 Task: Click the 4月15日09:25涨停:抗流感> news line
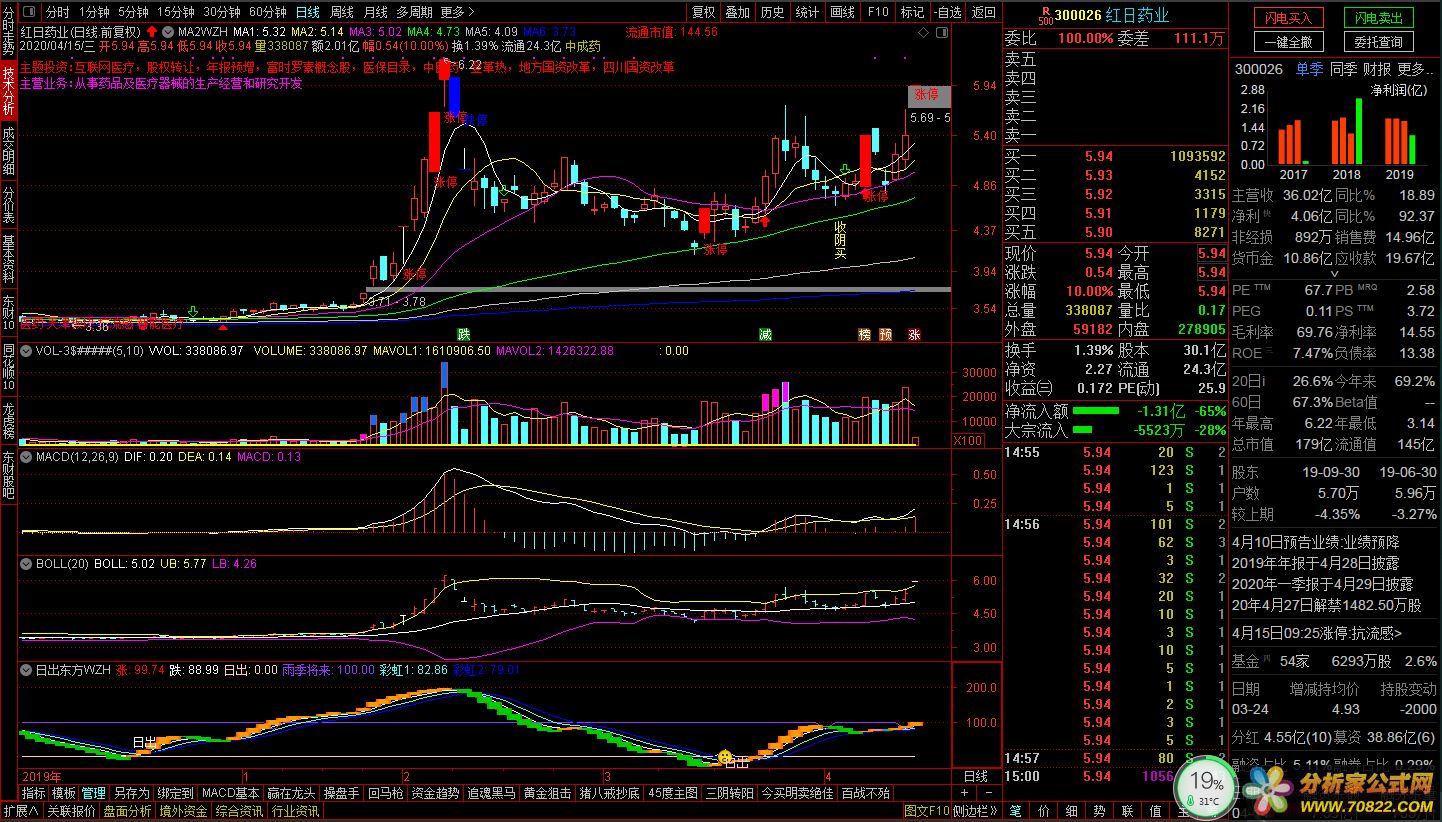point(1317,632)
